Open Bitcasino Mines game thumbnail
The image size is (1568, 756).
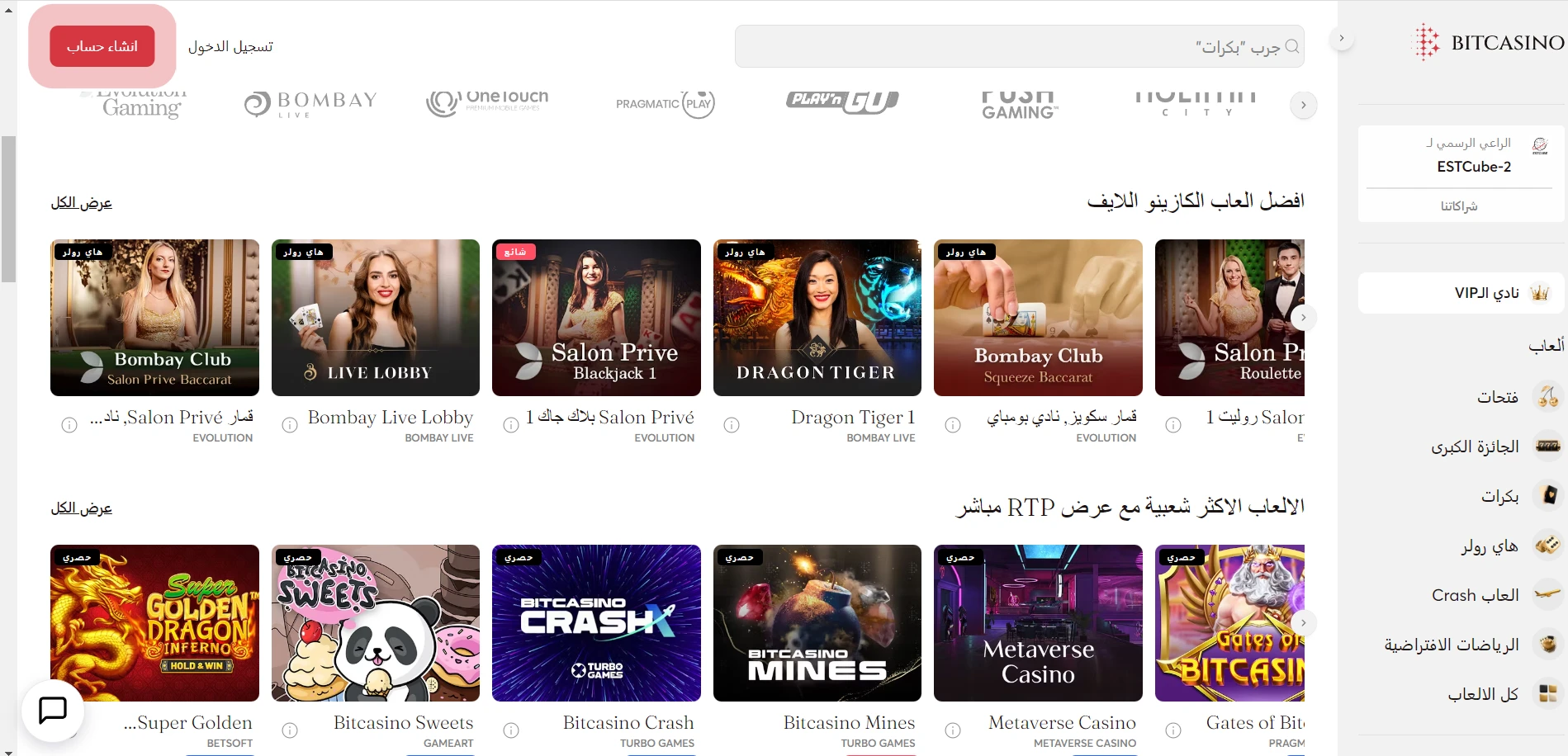pyautogui.click(x=817, y=623)
